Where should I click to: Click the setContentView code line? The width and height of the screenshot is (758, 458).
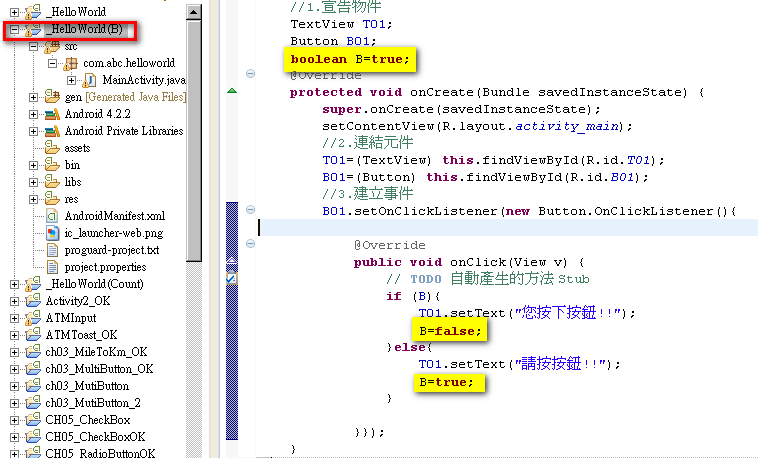click(x=477, y=126)
